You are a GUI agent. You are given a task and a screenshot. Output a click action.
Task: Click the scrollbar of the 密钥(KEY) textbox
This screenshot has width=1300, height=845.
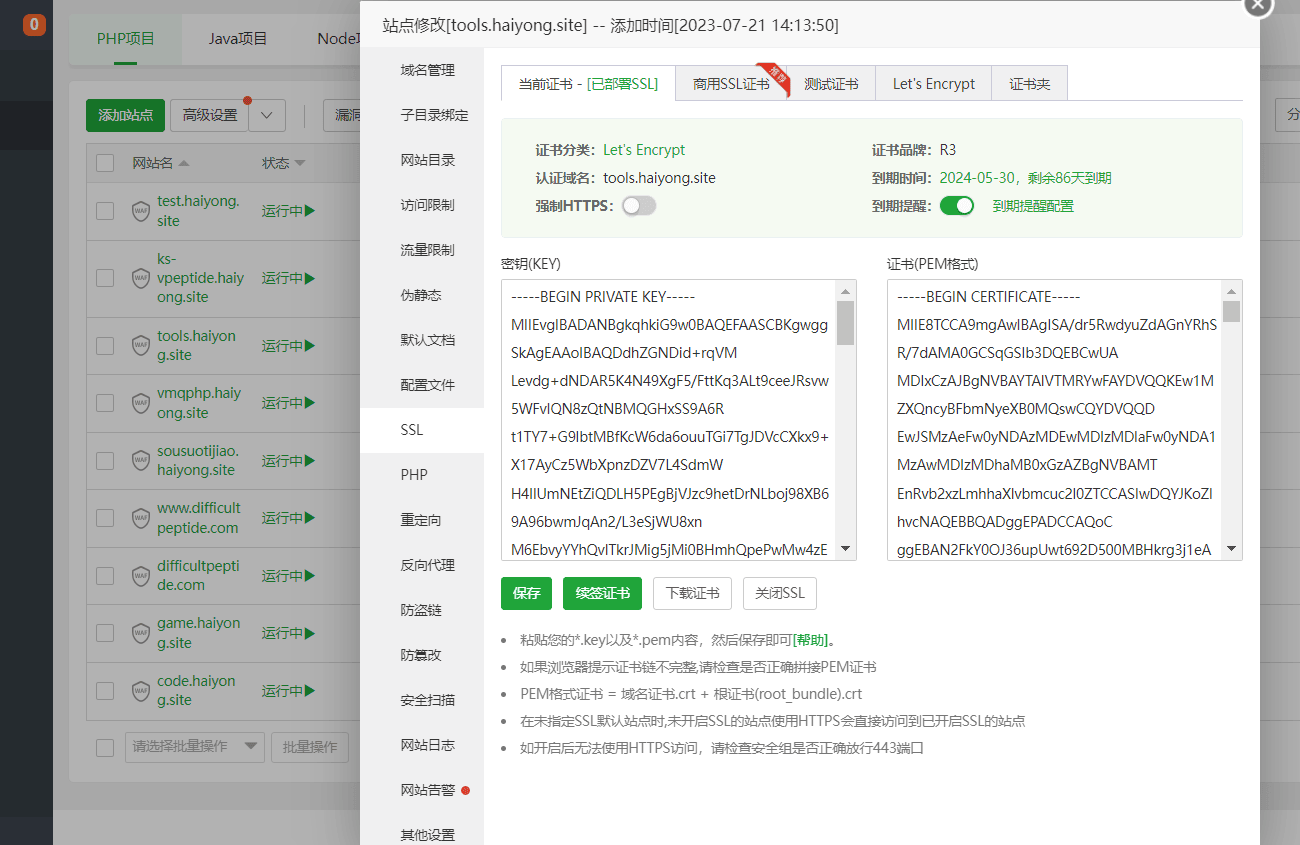(845, 420)
